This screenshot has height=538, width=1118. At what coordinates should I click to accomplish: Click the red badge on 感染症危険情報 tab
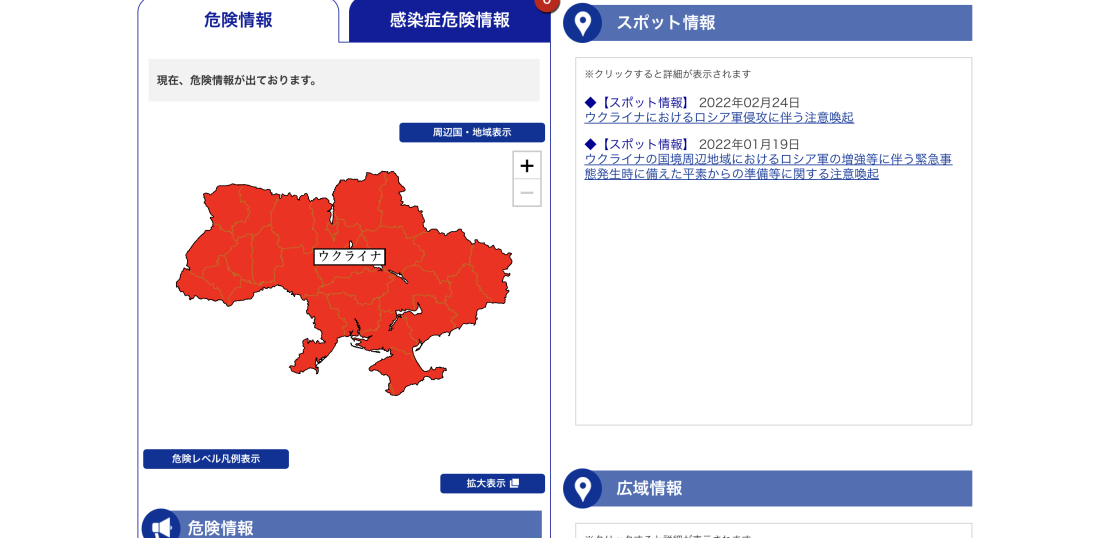click(546, 3)
